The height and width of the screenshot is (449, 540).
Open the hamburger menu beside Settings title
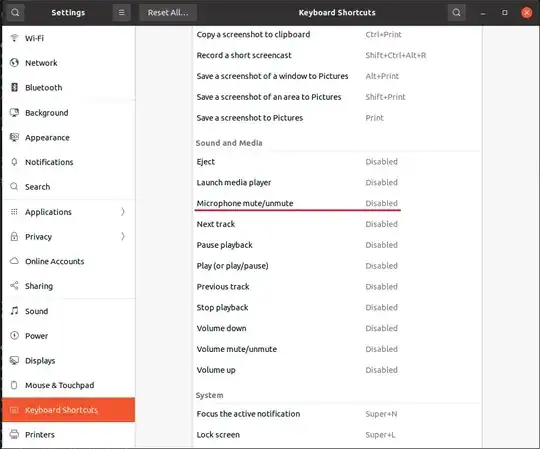[x=121, y=13]
